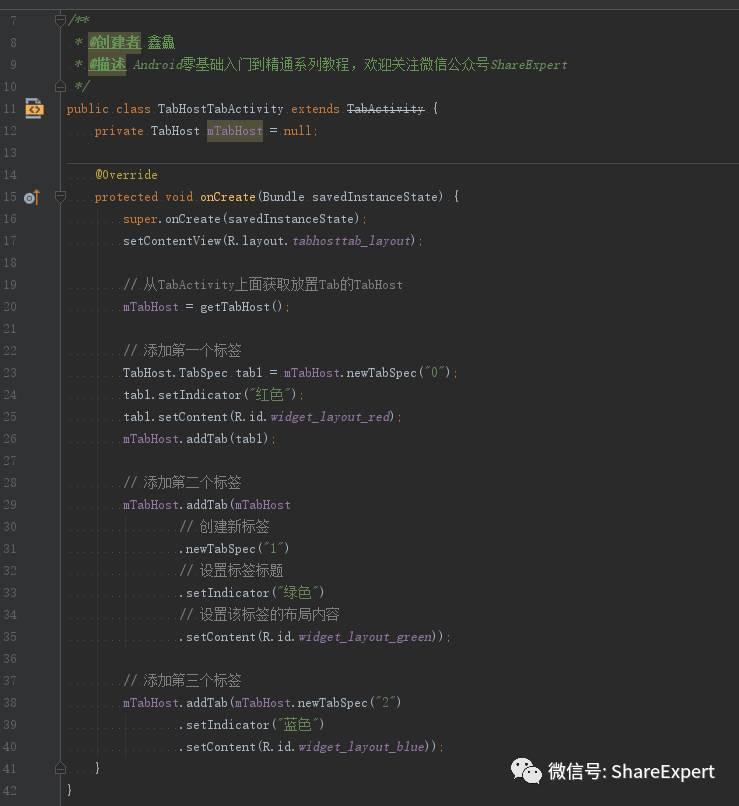Click the method fold end marker on line 41
The width and height of the screenshot is (739, 806).
(x=60, y=768)
